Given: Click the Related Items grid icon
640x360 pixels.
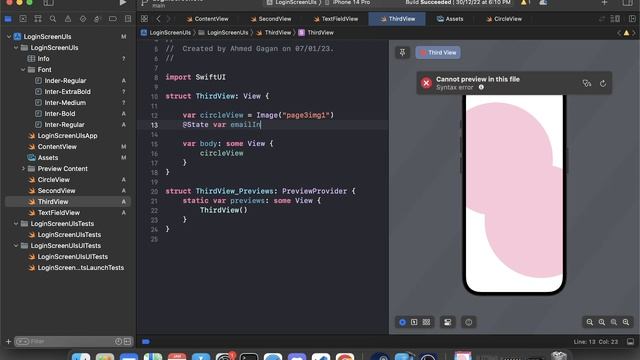Looking at the screenshot, I should pos(144,19).
